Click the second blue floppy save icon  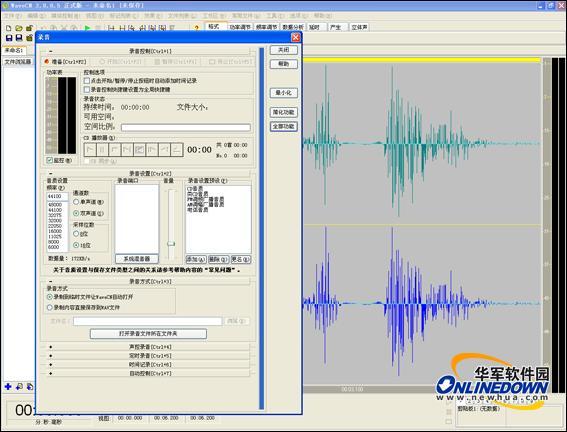[x=19, y=38]
